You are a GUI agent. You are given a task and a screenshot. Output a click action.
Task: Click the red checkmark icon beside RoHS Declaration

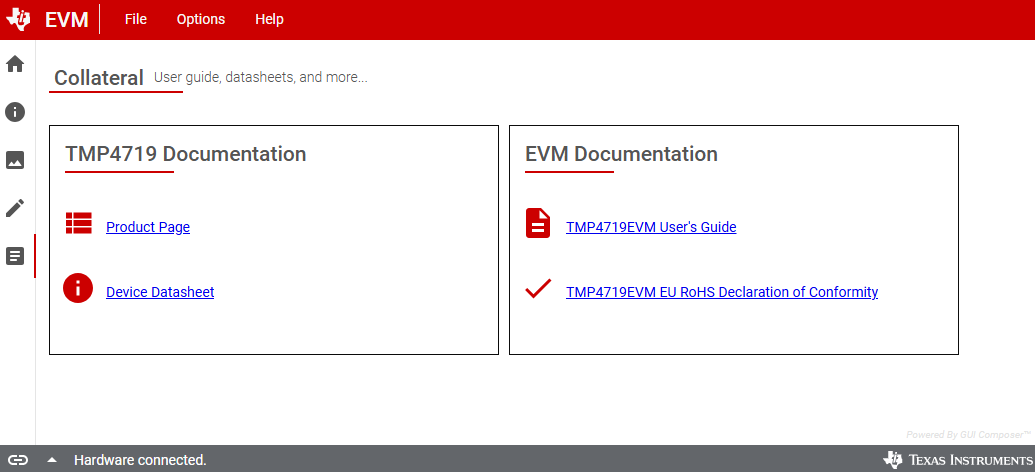pyautogui.click(x=538, y=289)
